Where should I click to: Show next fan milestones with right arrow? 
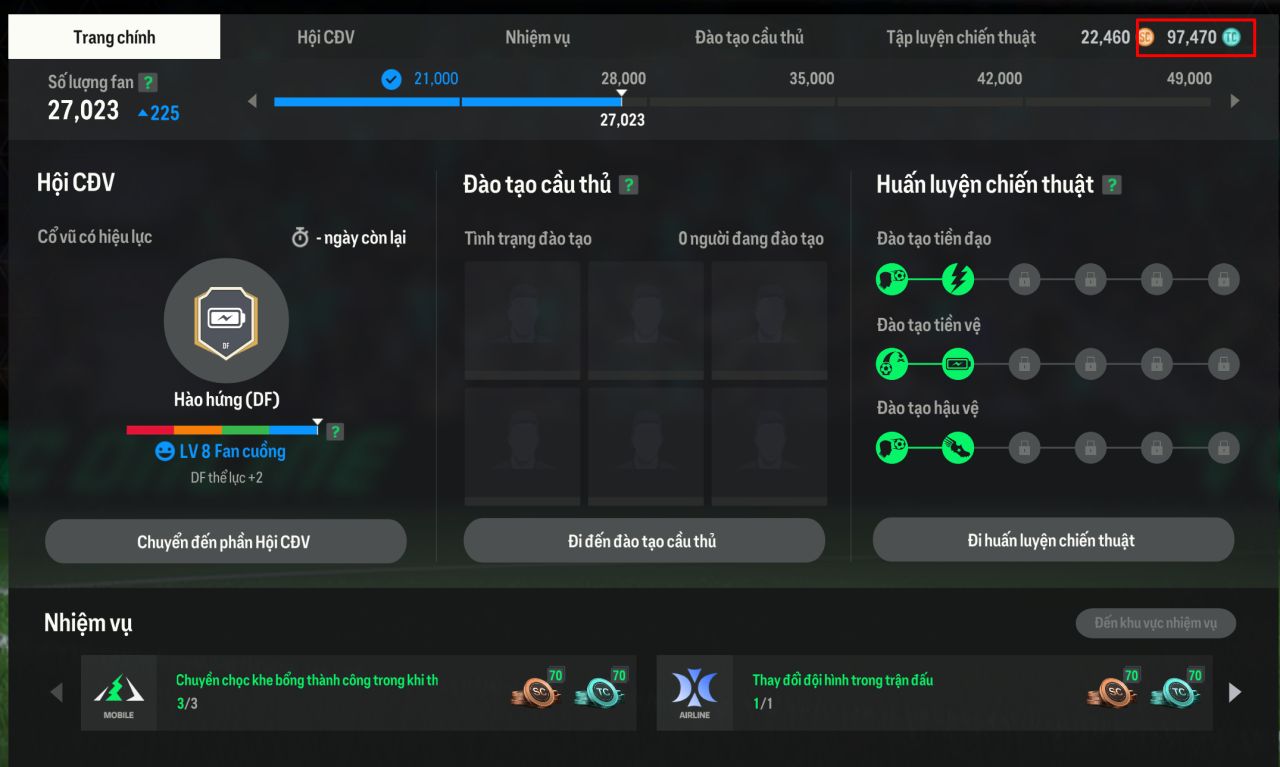(1235, 101)
